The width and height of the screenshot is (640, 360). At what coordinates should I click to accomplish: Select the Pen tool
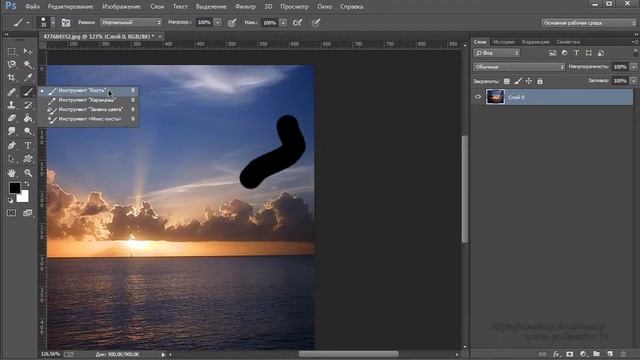[11, 145]
